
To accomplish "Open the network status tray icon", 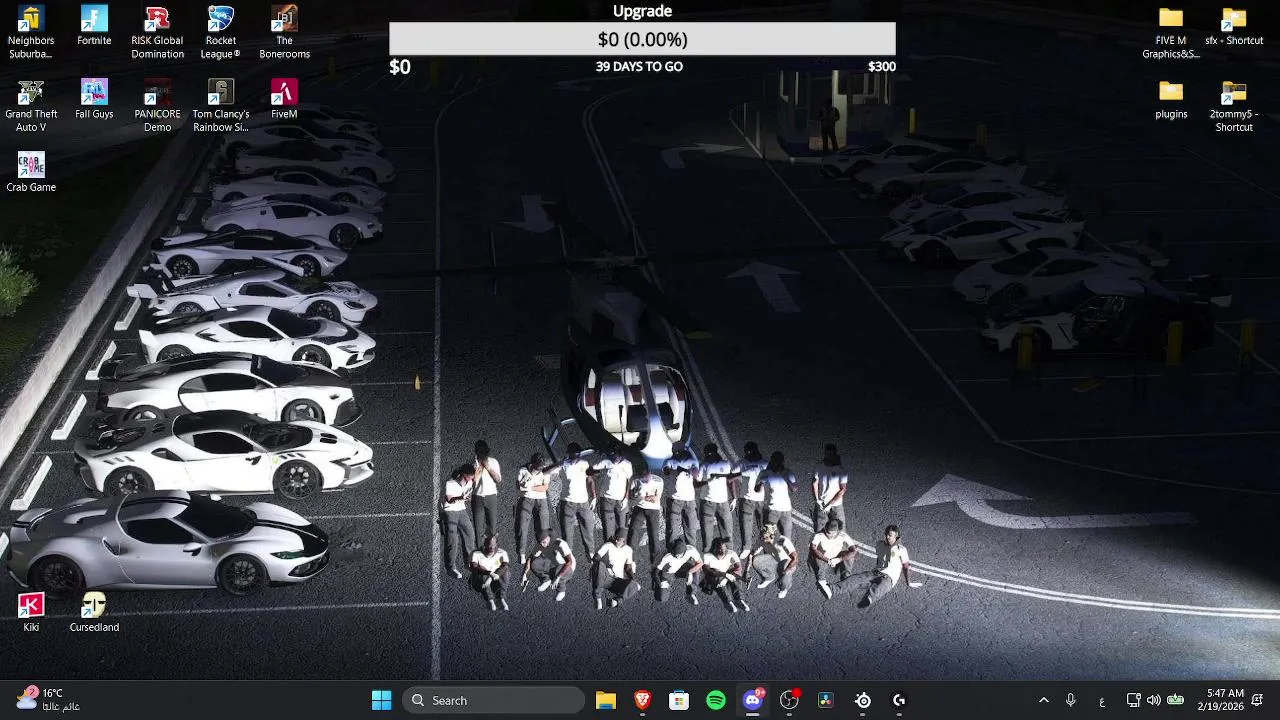I will (x=1133, y=700).
